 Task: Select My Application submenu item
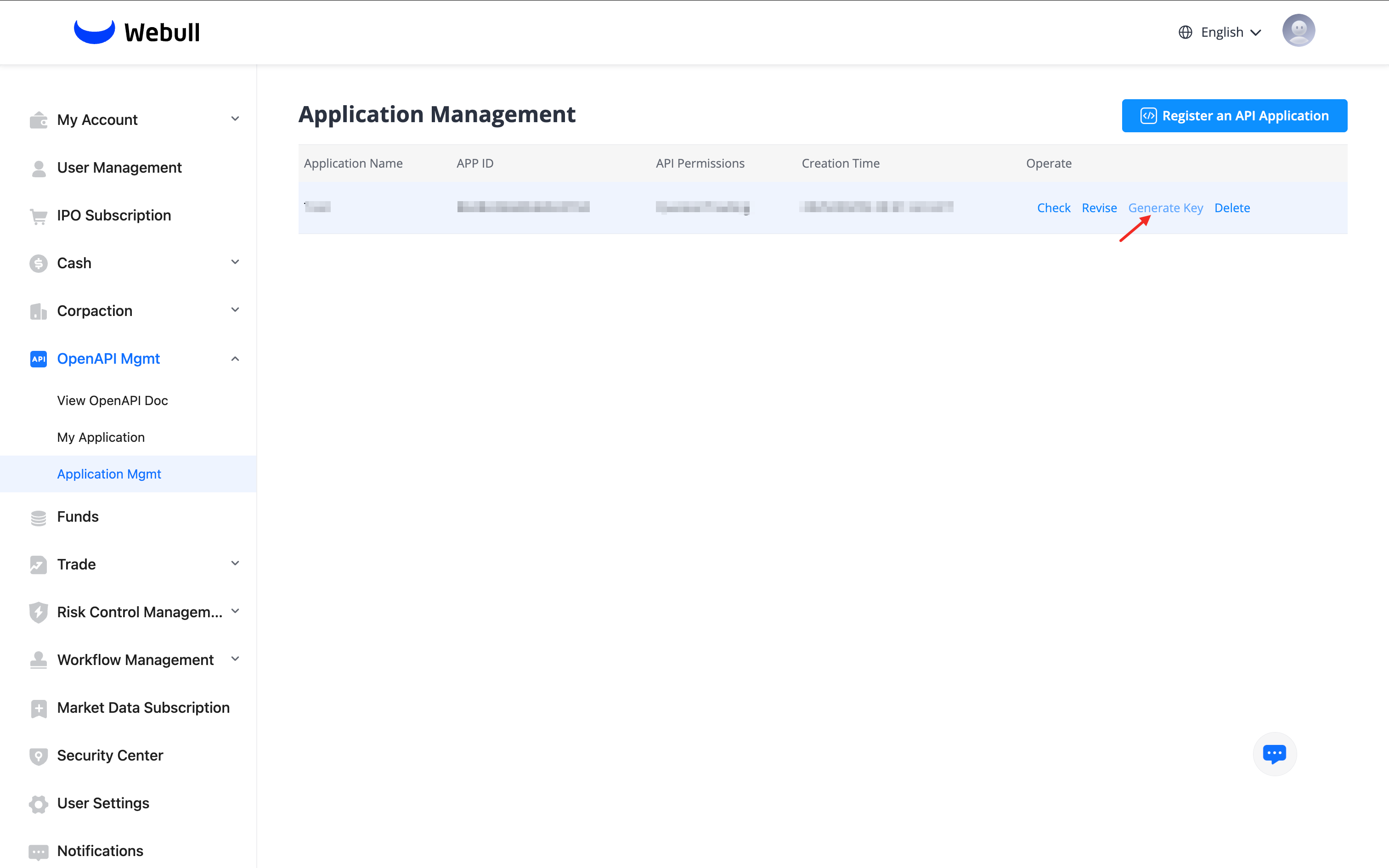click(101, 437)
